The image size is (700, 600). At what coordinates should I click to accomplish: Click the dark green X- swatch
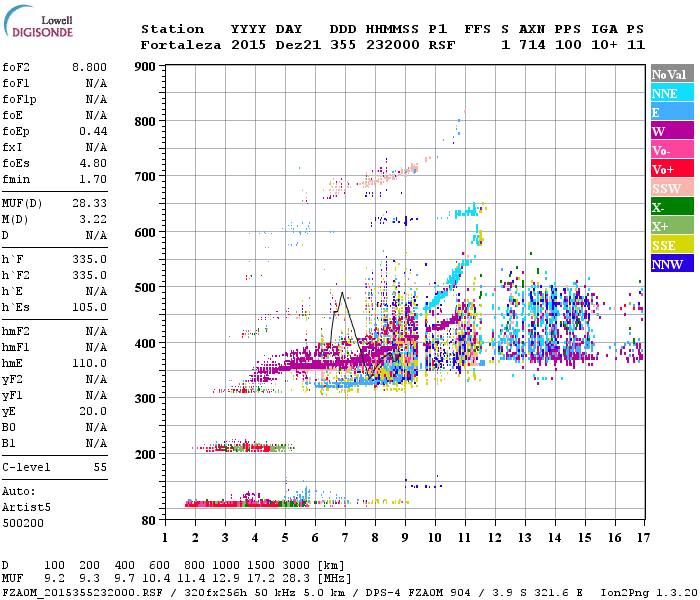tap(672, 207)
